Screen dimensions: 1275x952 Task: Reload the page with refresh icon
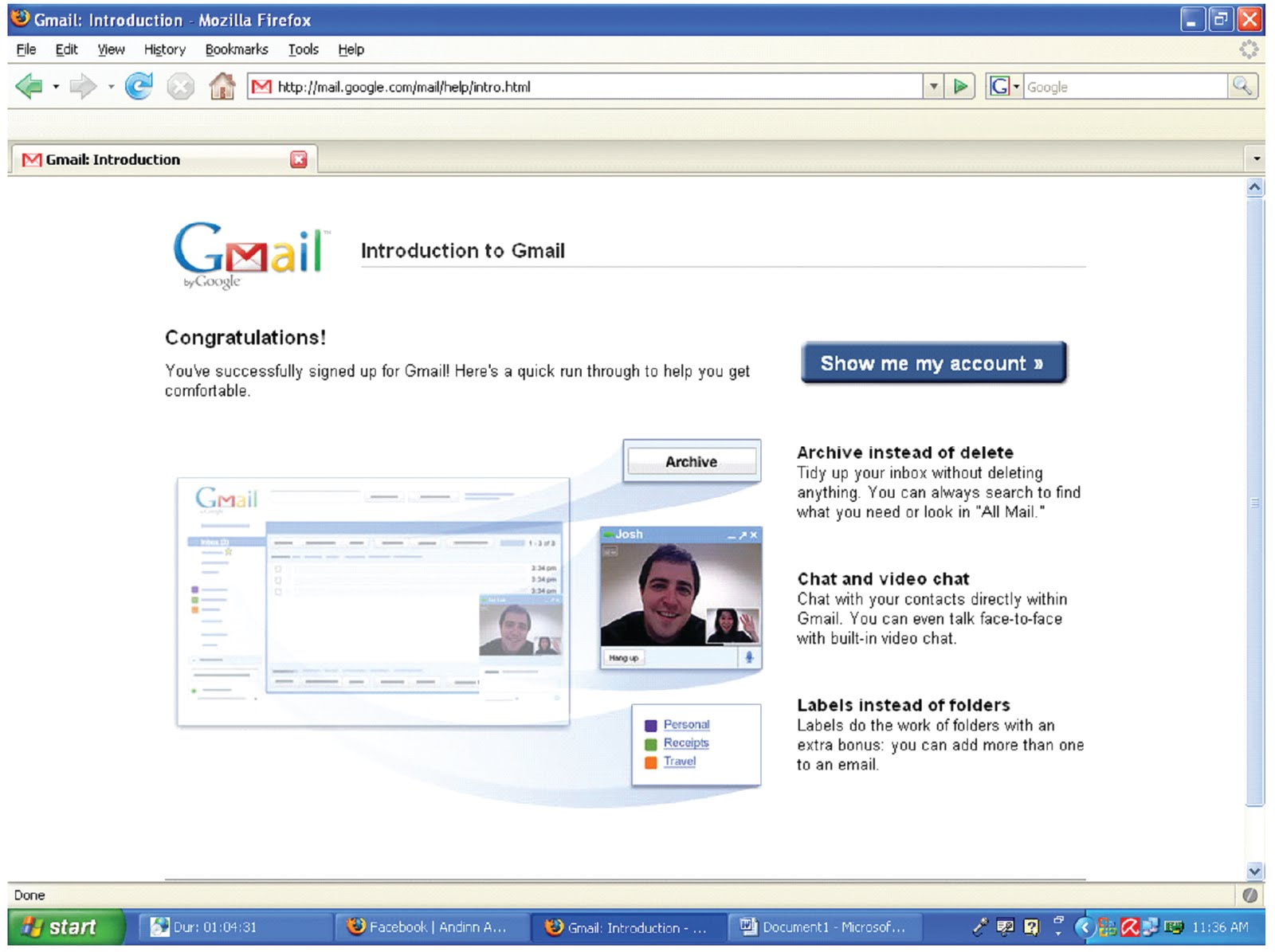point(139,86)
